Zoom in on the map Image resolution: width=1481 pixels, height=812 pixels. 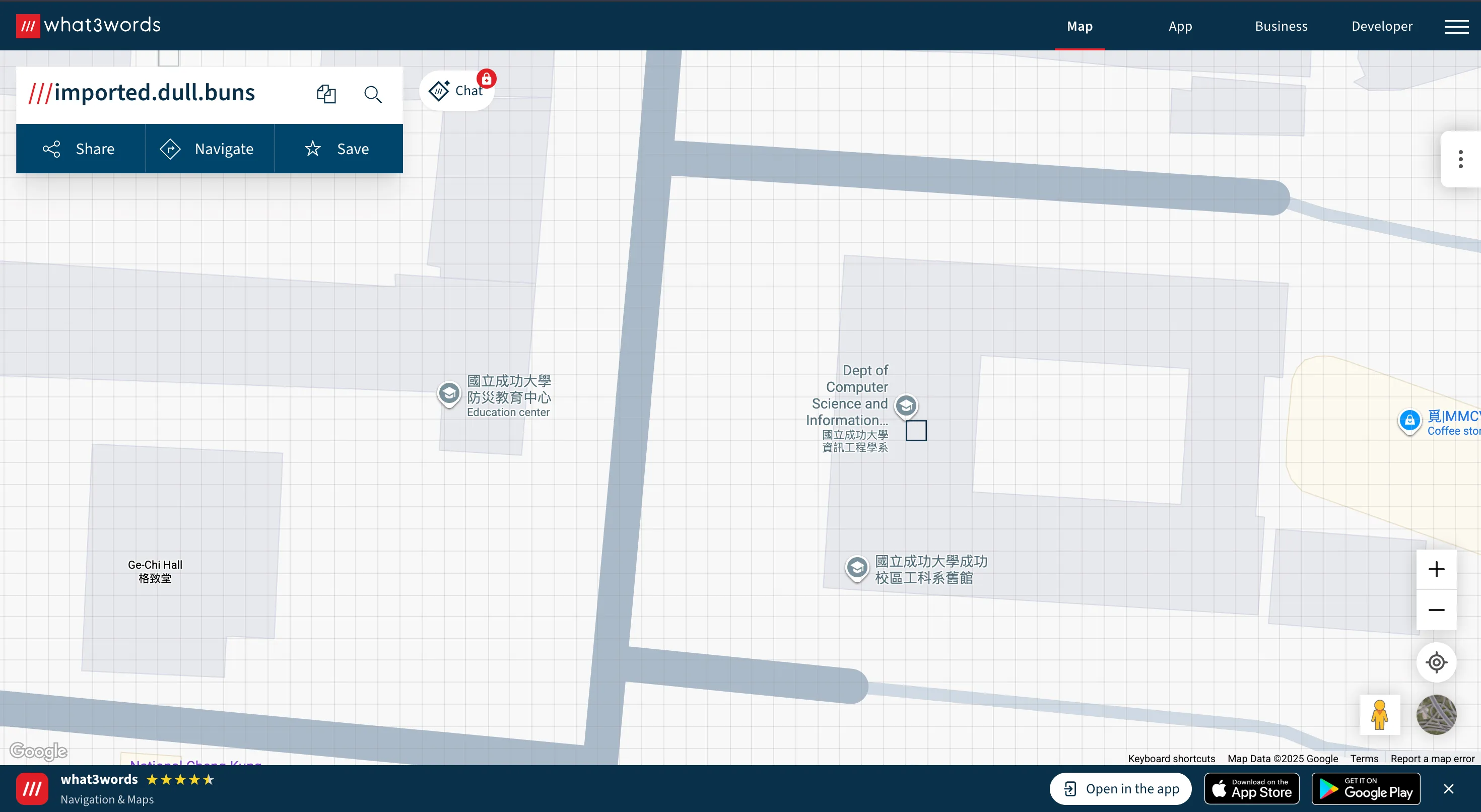point(1436,569)
